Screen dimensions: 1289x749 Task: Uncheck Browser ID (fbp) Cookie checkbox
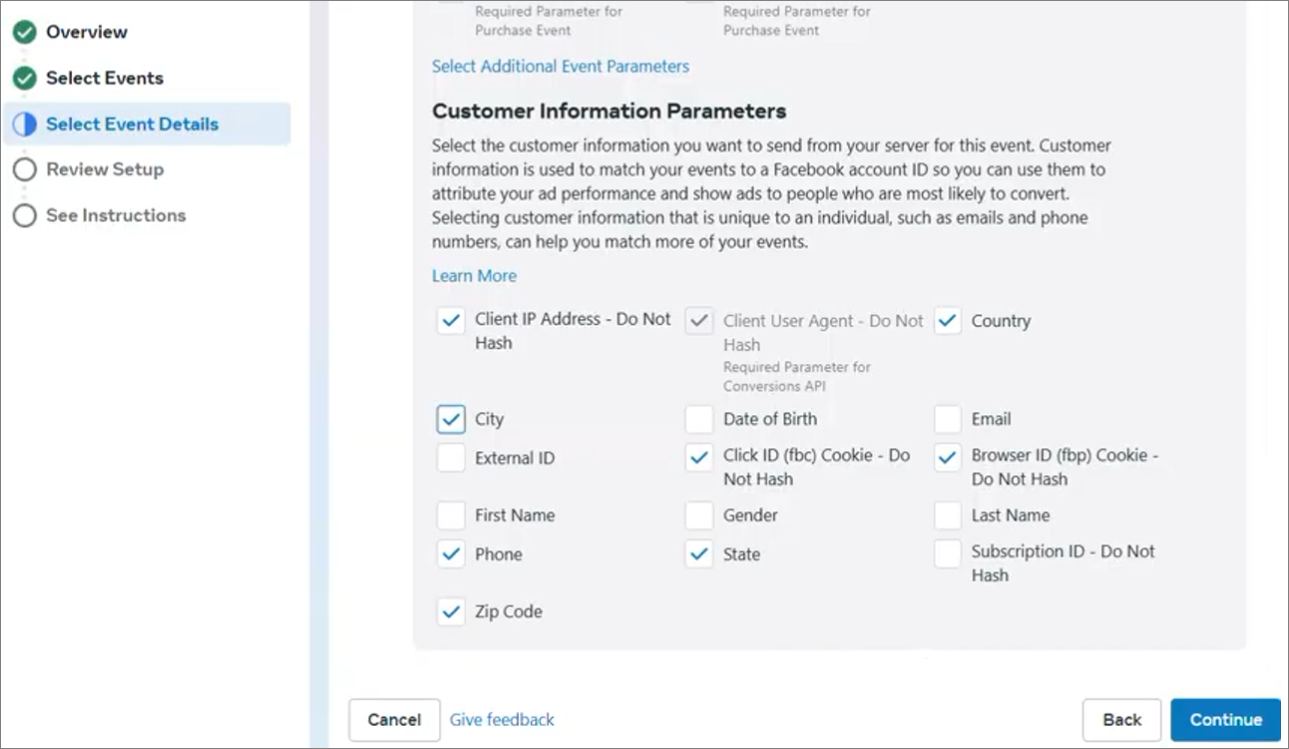click(x=947, y=458)
